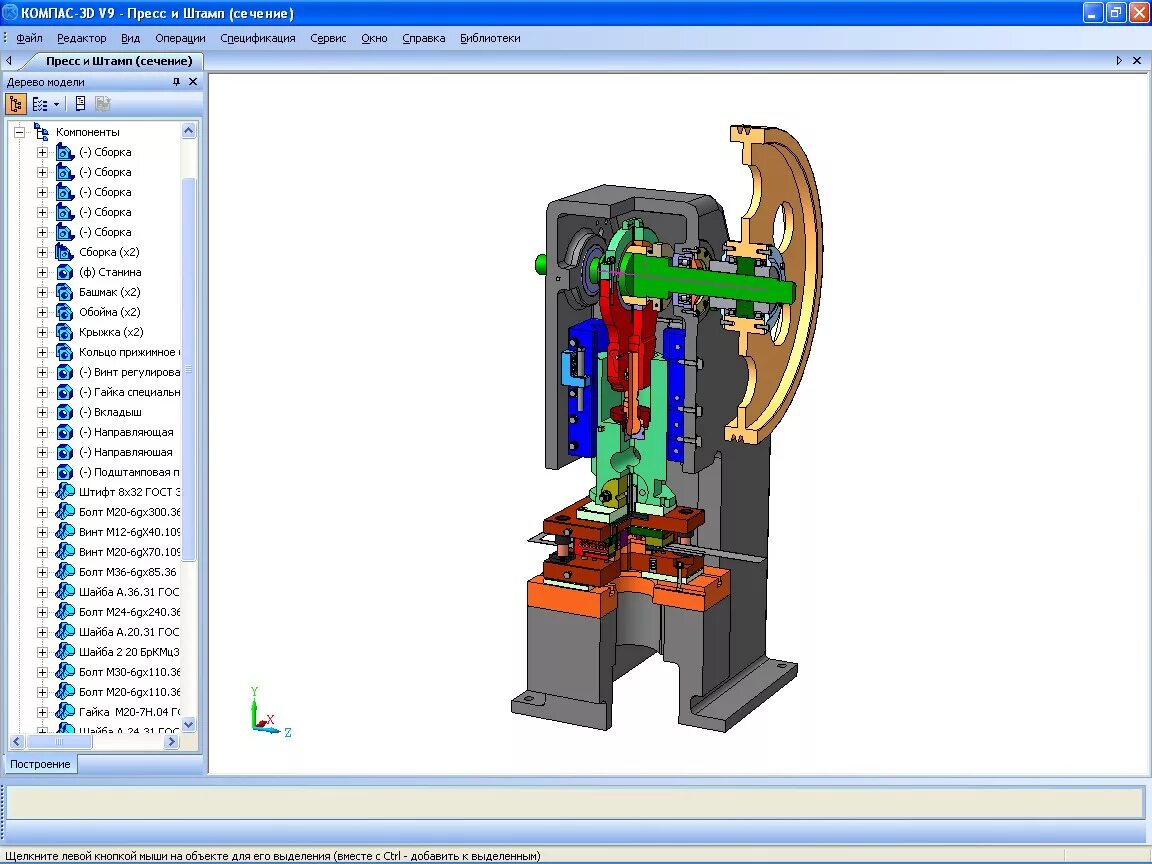Image resolution: width=1152 pixels, height=864 pixels.
Task: Click assembly icon of Сборка (x2)
Action: coord(65,252)
